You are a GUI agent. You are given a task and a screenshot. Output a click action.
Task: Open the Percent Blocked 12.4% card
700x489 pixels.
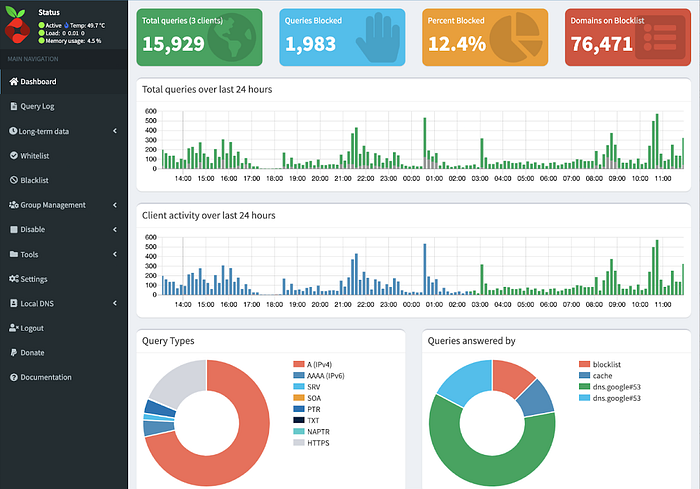click(485, 37)
